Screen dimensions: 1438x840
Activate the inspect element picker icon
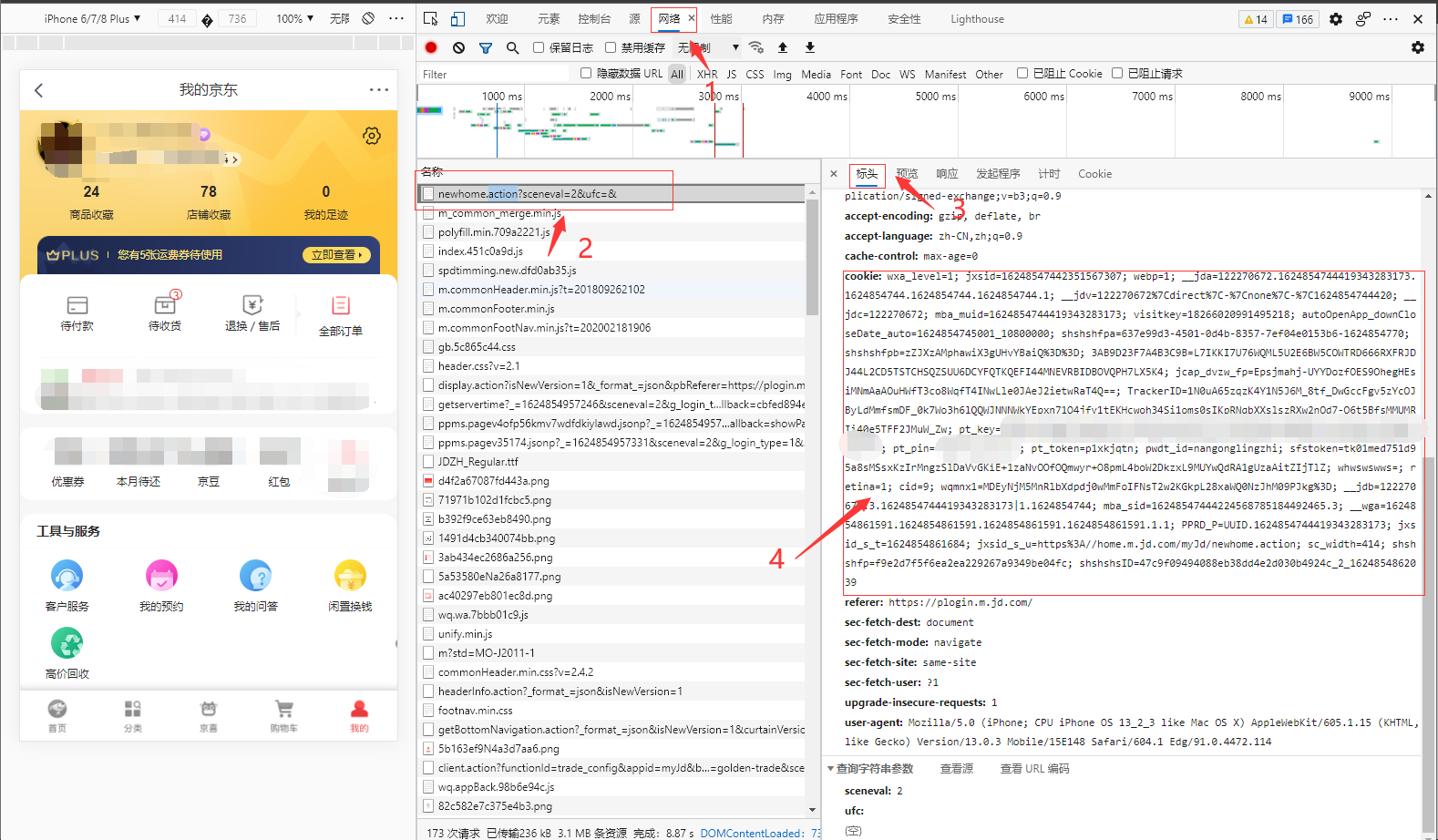click(x=431, y=18)
